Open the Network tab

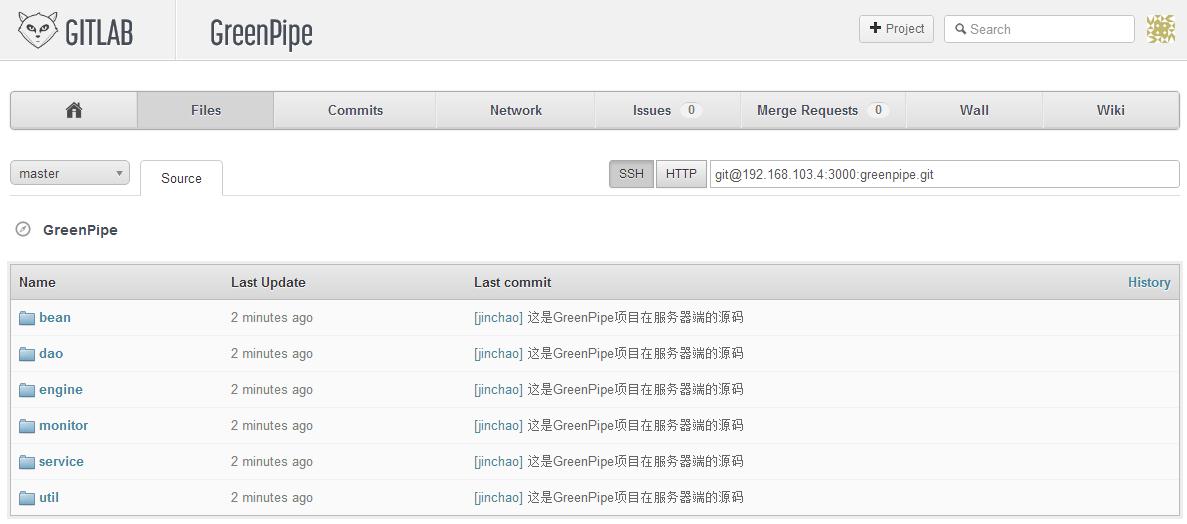(x=516, y=111)
